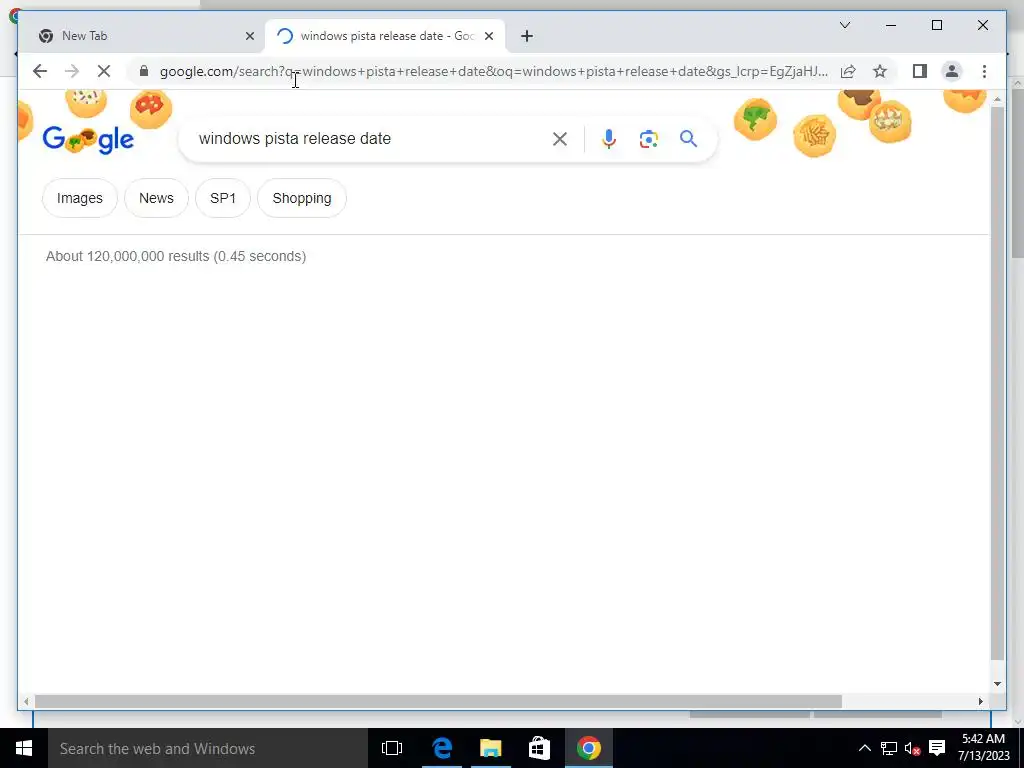This screenshot has width=1024, height=768.
Task: Click the forward navigation arrow
Action: 72,71
